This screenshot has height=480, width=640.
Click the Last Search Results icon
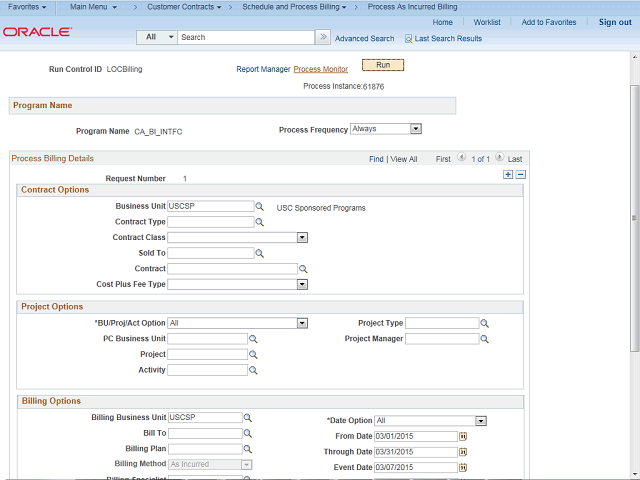(408, 38)
